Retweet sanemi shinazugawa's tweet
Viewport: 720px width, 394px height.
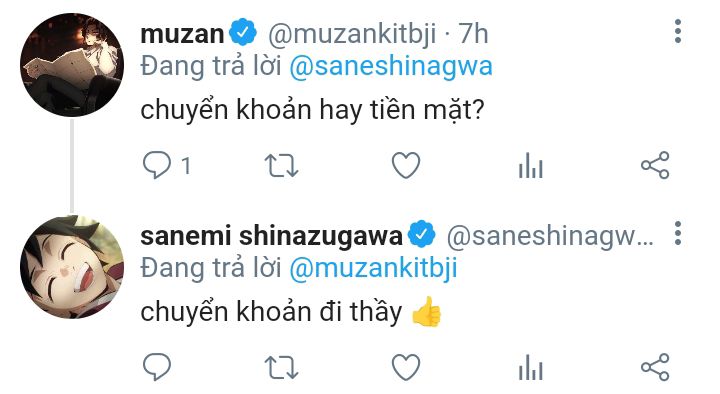(x=281, y=368)
